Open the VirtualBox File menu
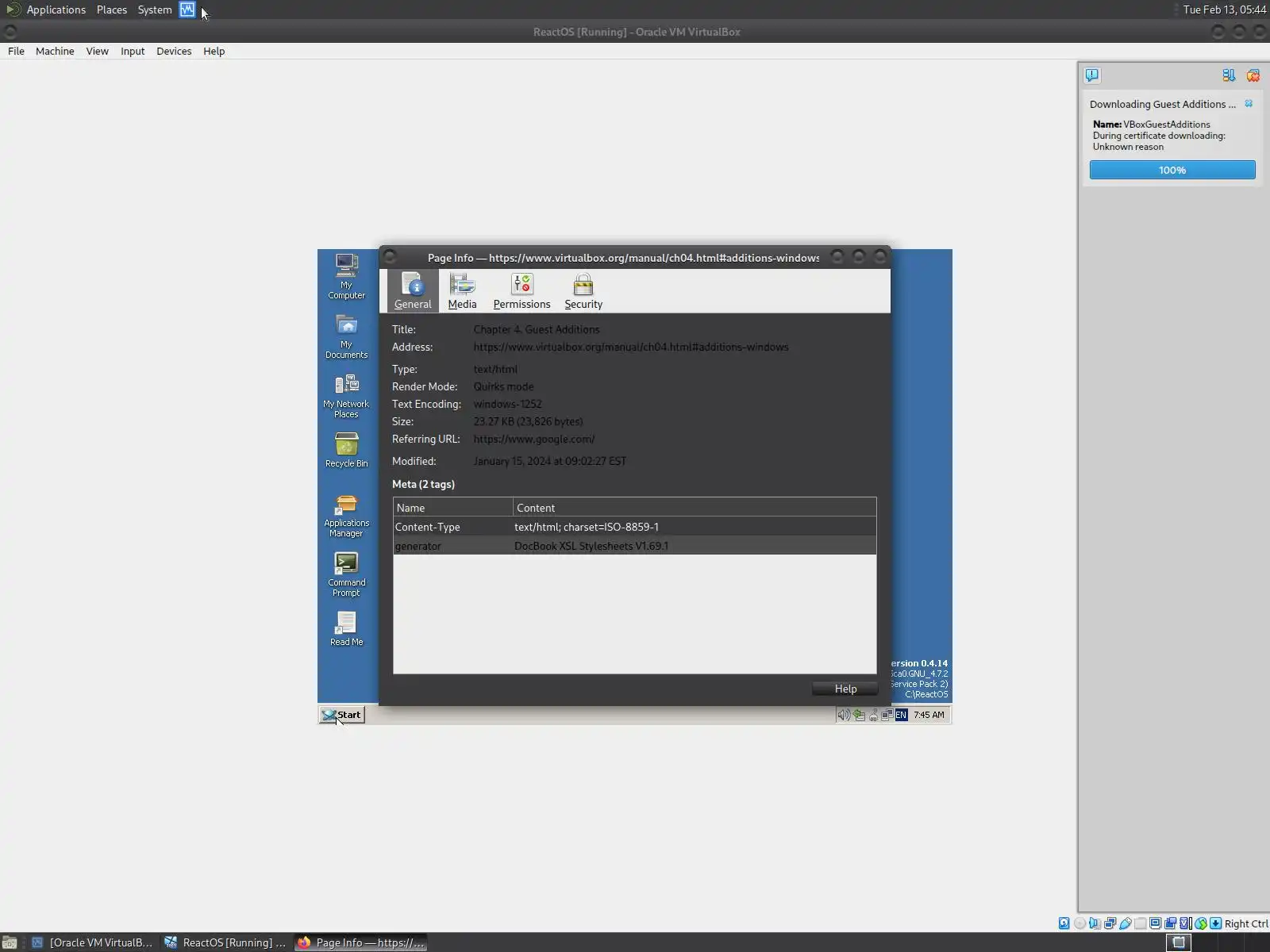1270x952 pixels. [16, 51]
